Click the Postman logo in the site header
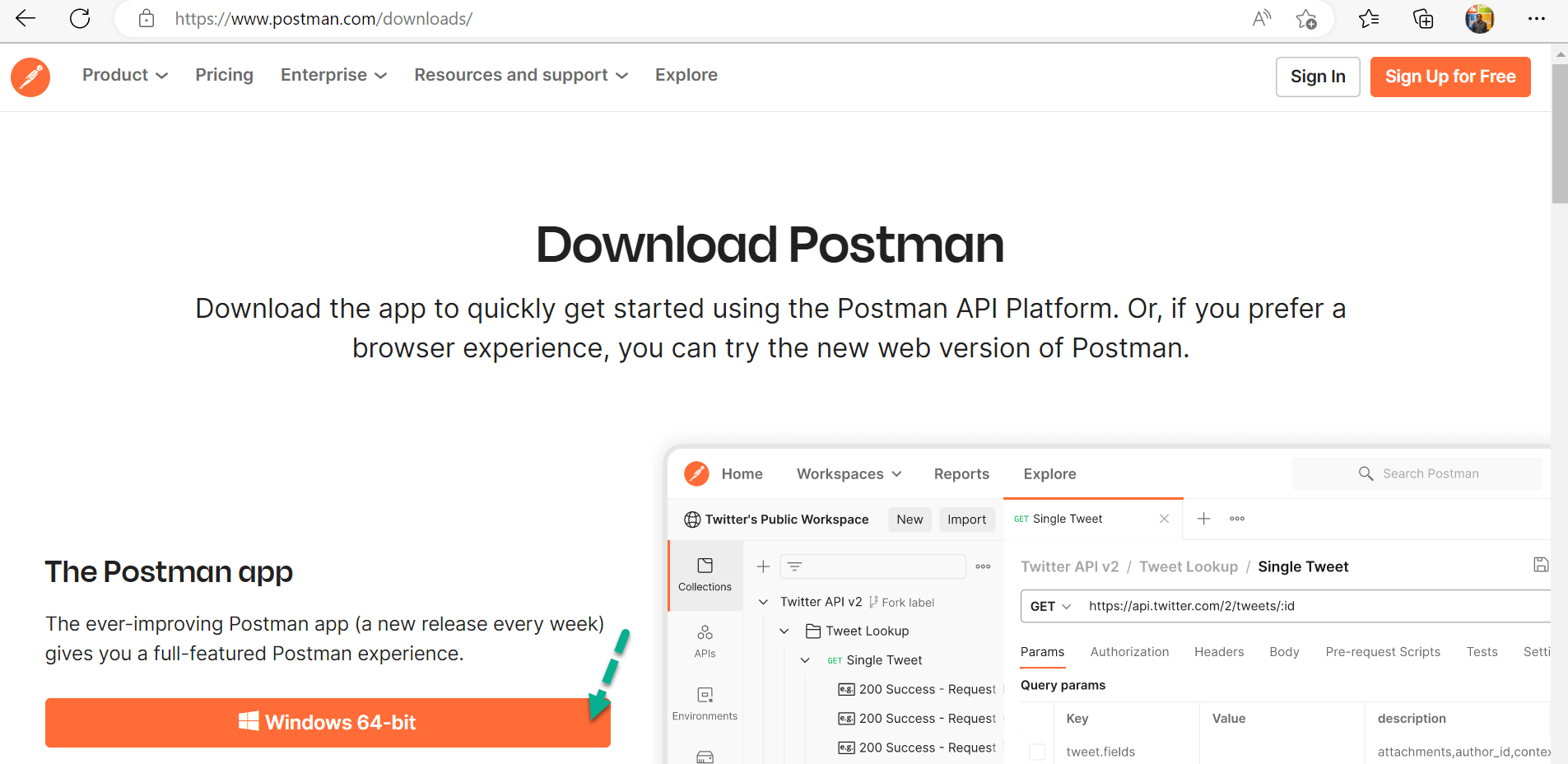Screen dimensions: 1568x764 point(30,77)
